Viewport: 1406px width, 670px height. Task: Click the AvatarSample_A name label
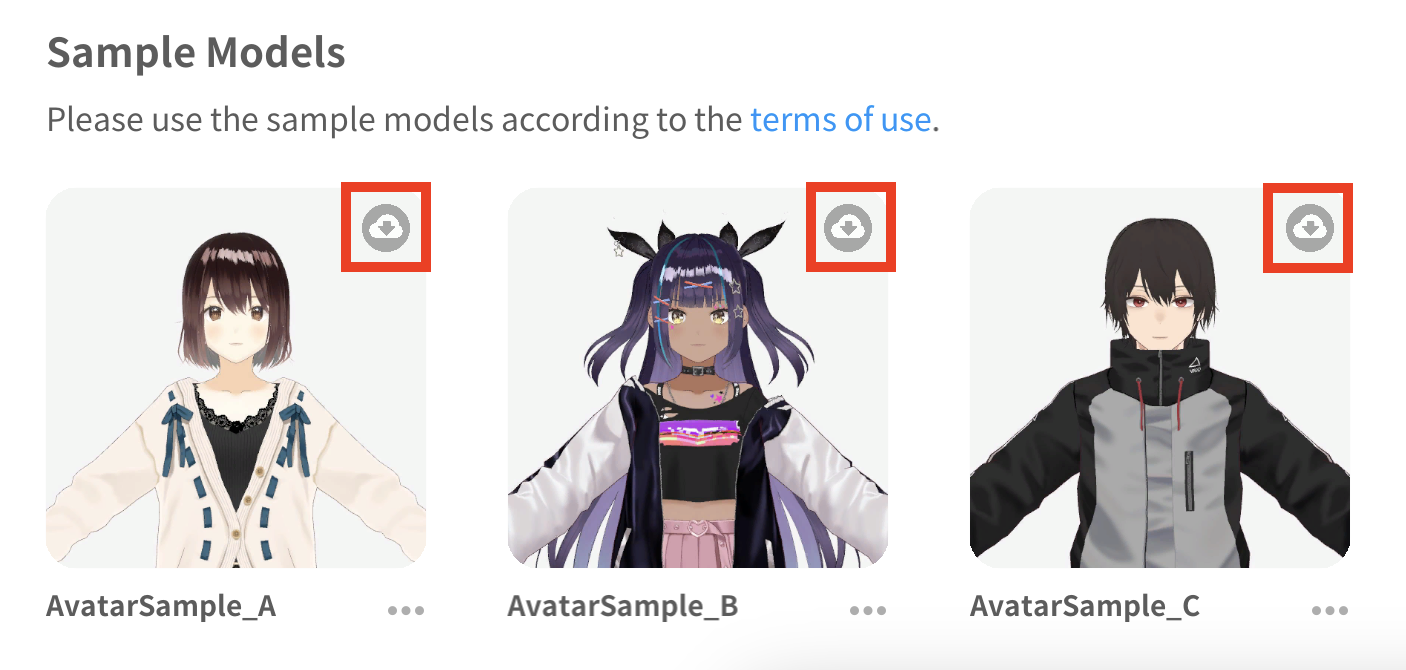tap(161, 606)
